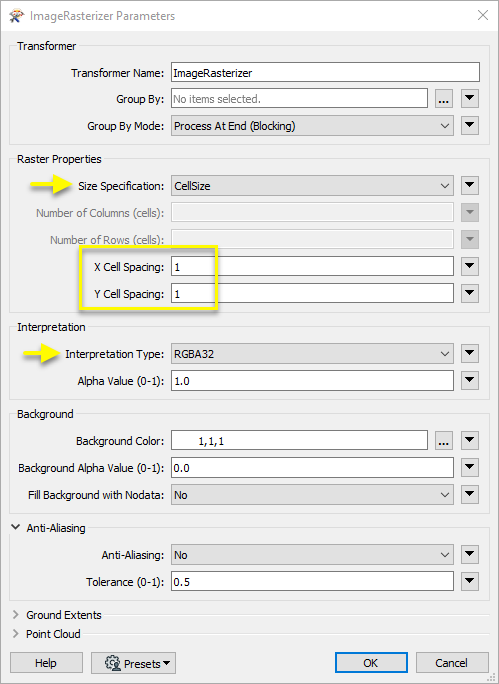Click arrow menu beside Y Cell Spacing
499x684 pixels.
470,294
